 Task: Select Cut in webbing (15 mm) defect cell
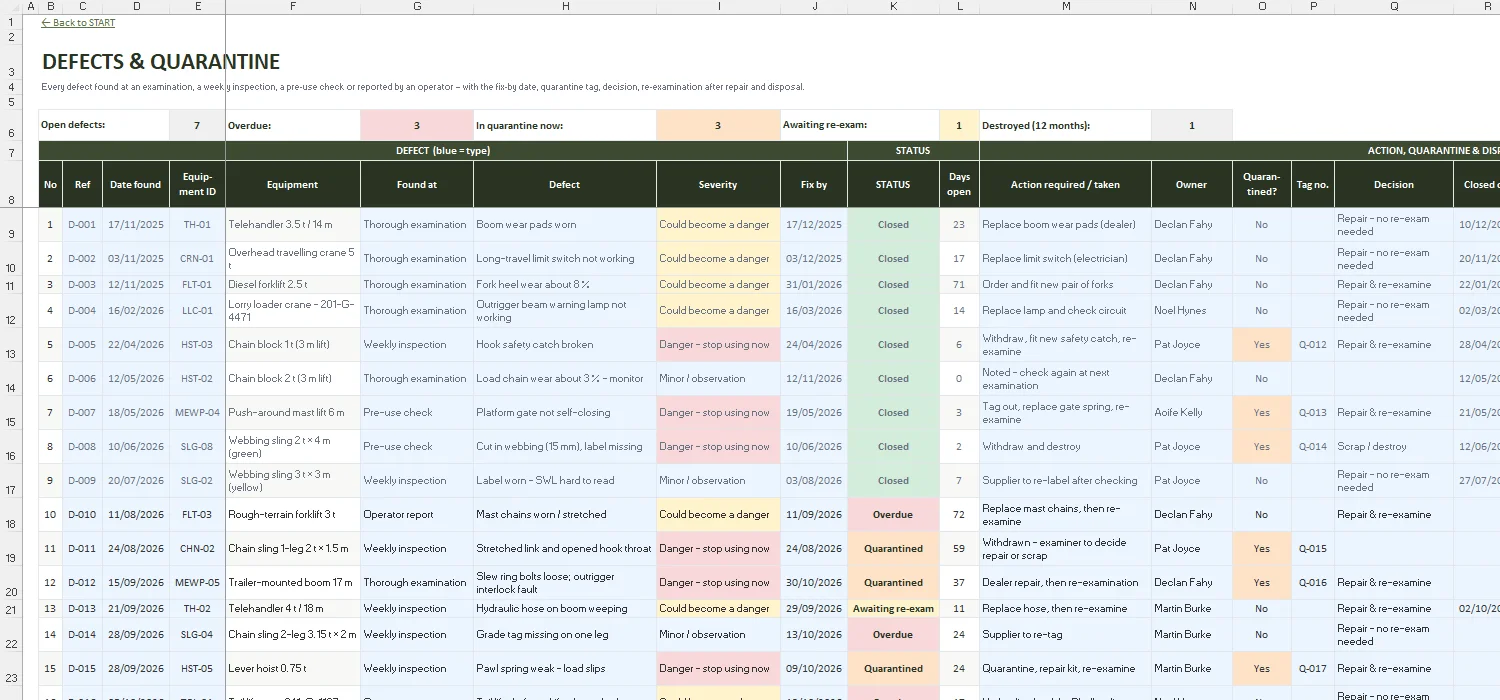tap(565, 447)
